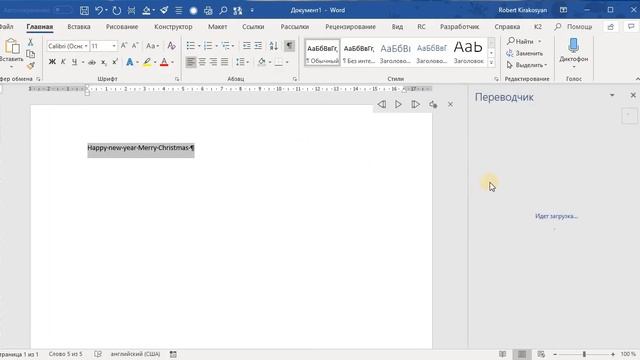
Task: Close the Переводчик pane
Action: tap(633, 95)
